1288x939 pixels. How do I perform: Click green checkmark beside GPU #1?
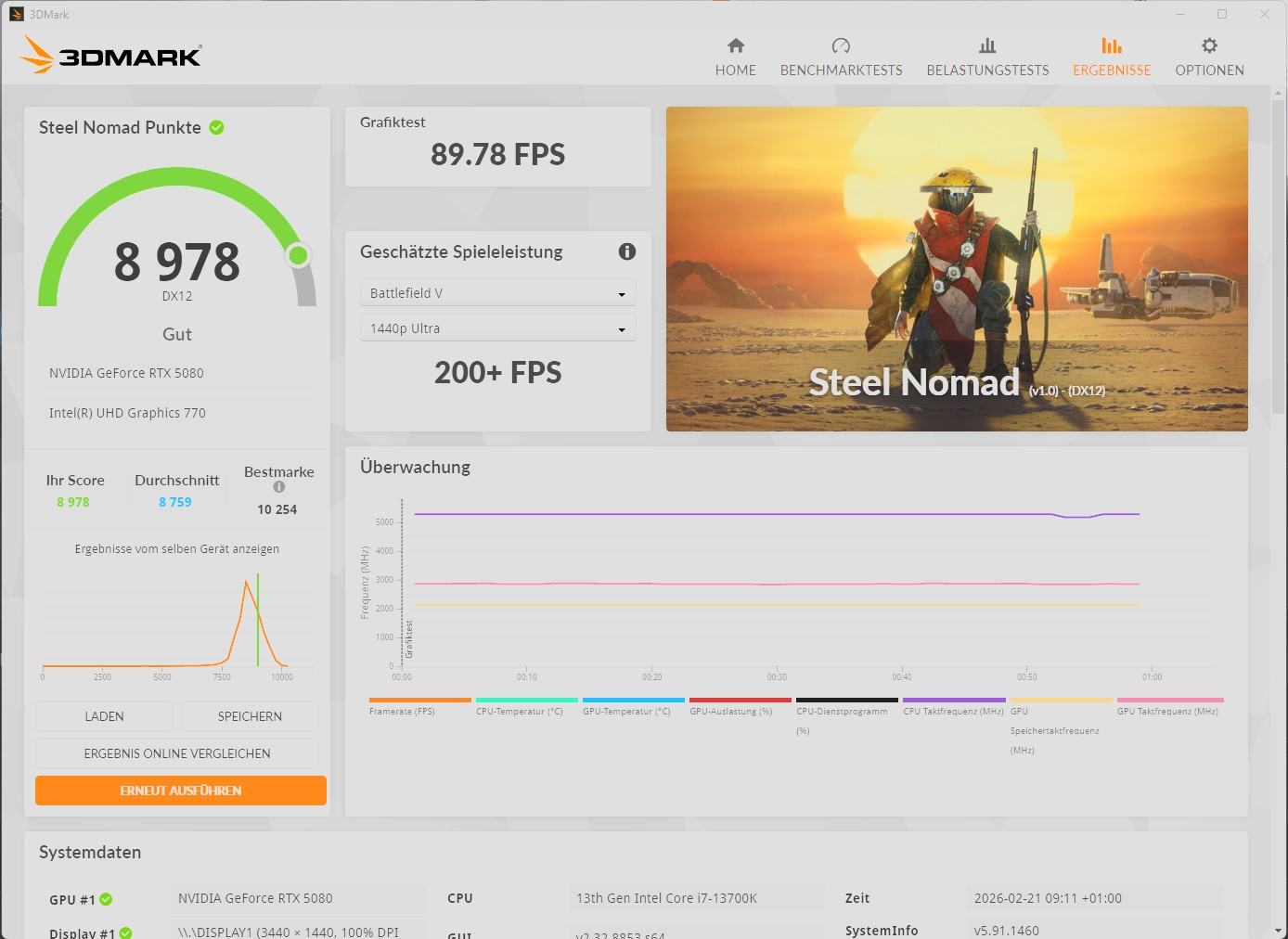pos(106,899)
